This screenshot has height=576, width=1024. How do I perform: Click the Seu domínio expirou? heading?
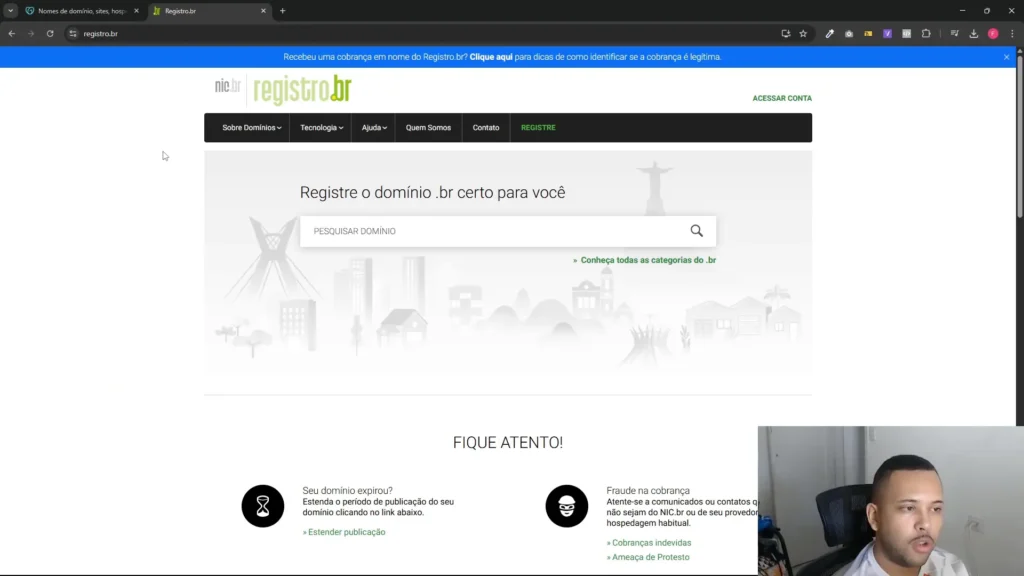(x=347, y=490)
